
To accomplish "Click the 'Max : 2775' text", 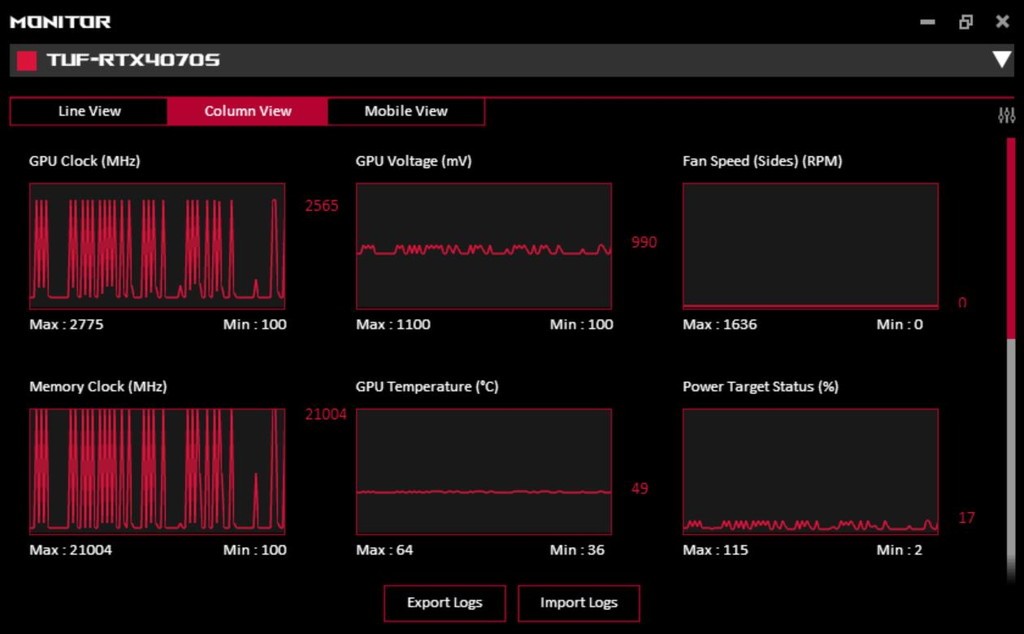I will click(x=66, y=325).
